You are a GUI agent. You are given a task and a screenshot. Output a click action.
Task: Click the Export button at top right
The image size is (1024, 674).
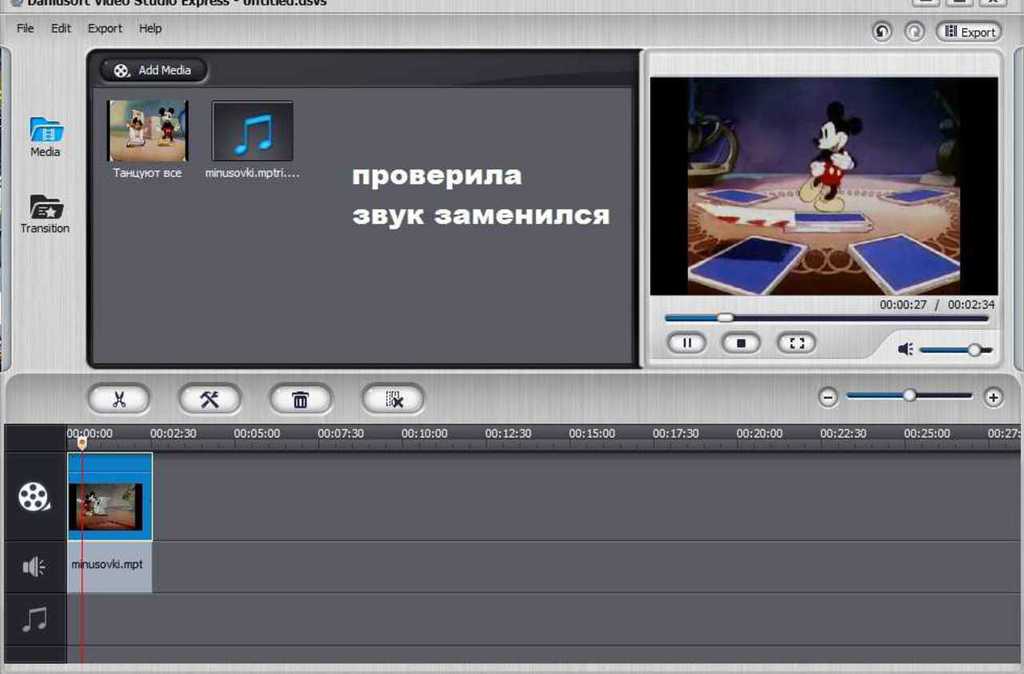pos(969,31)
